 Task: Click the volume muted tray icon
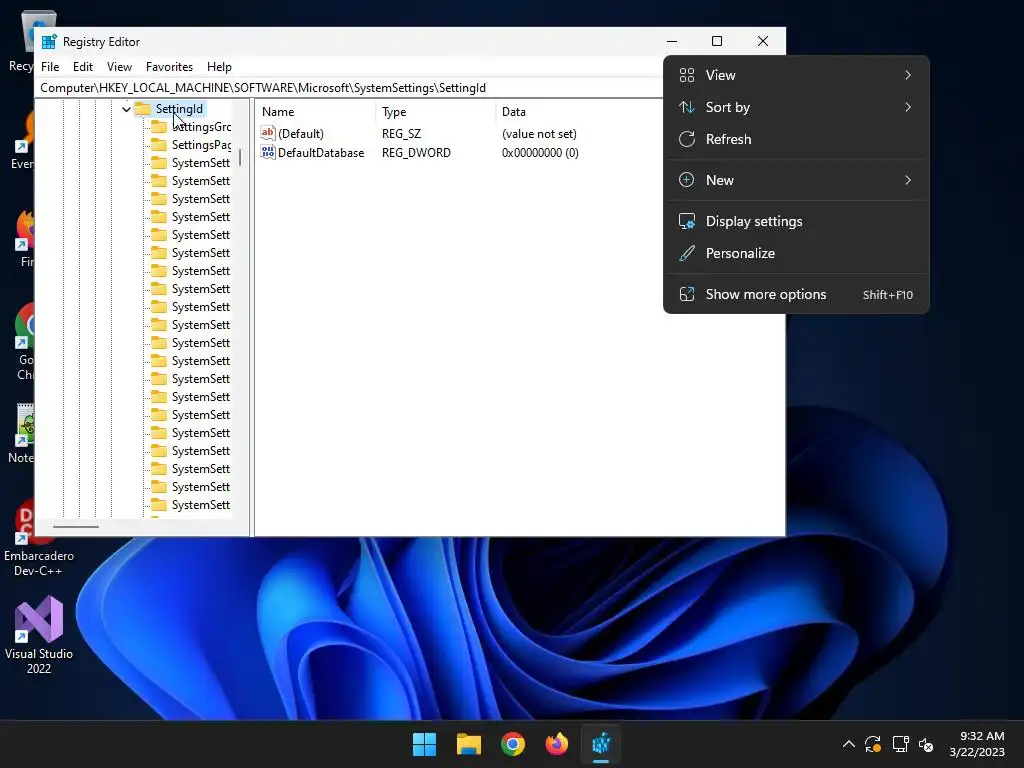(x=926, y=744)
